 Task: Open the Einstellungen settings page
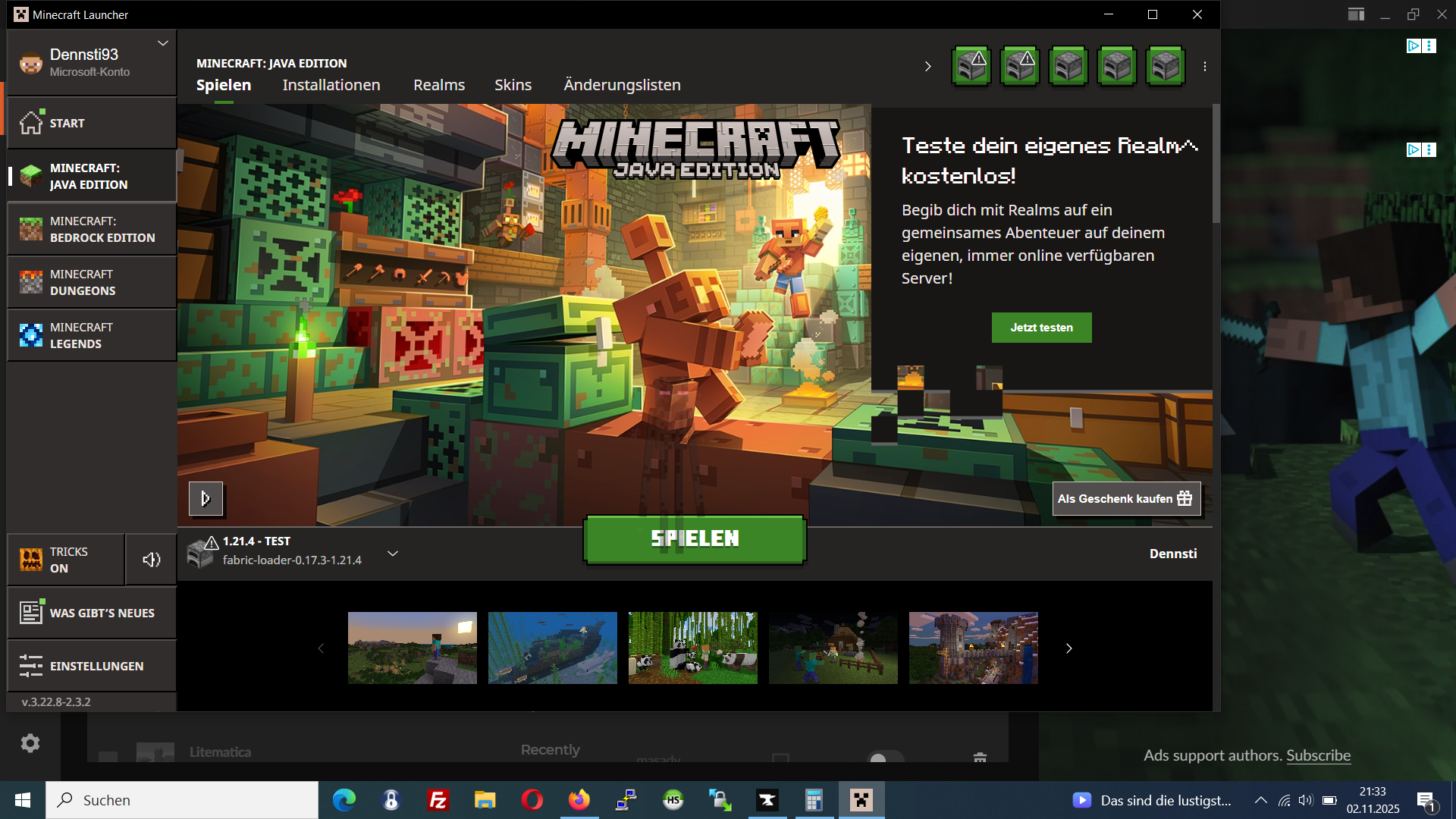click(x=92, y=666)
